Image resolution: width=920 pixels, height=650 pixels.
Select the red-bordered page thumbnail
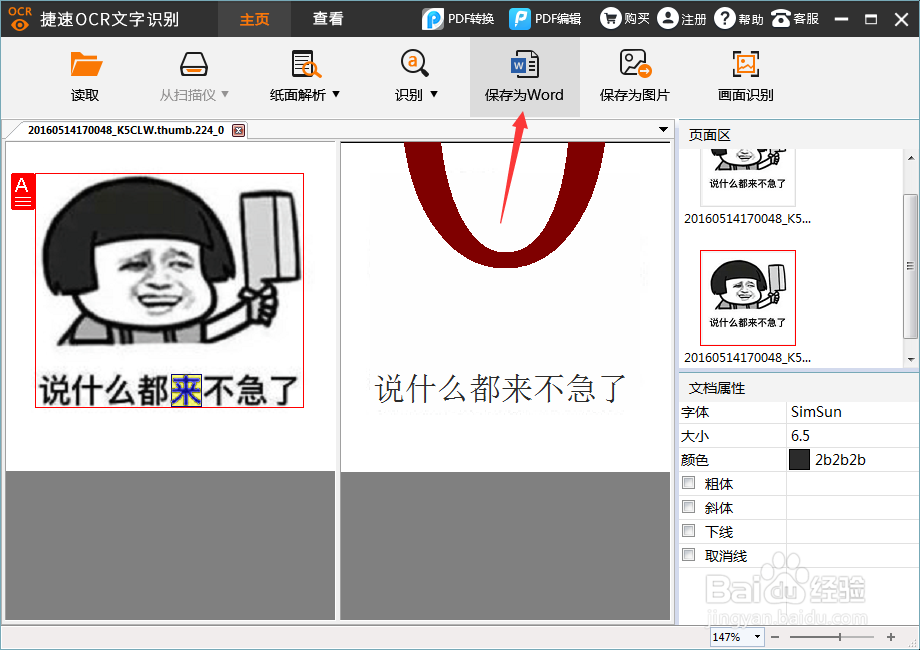[x=748, y=298]
